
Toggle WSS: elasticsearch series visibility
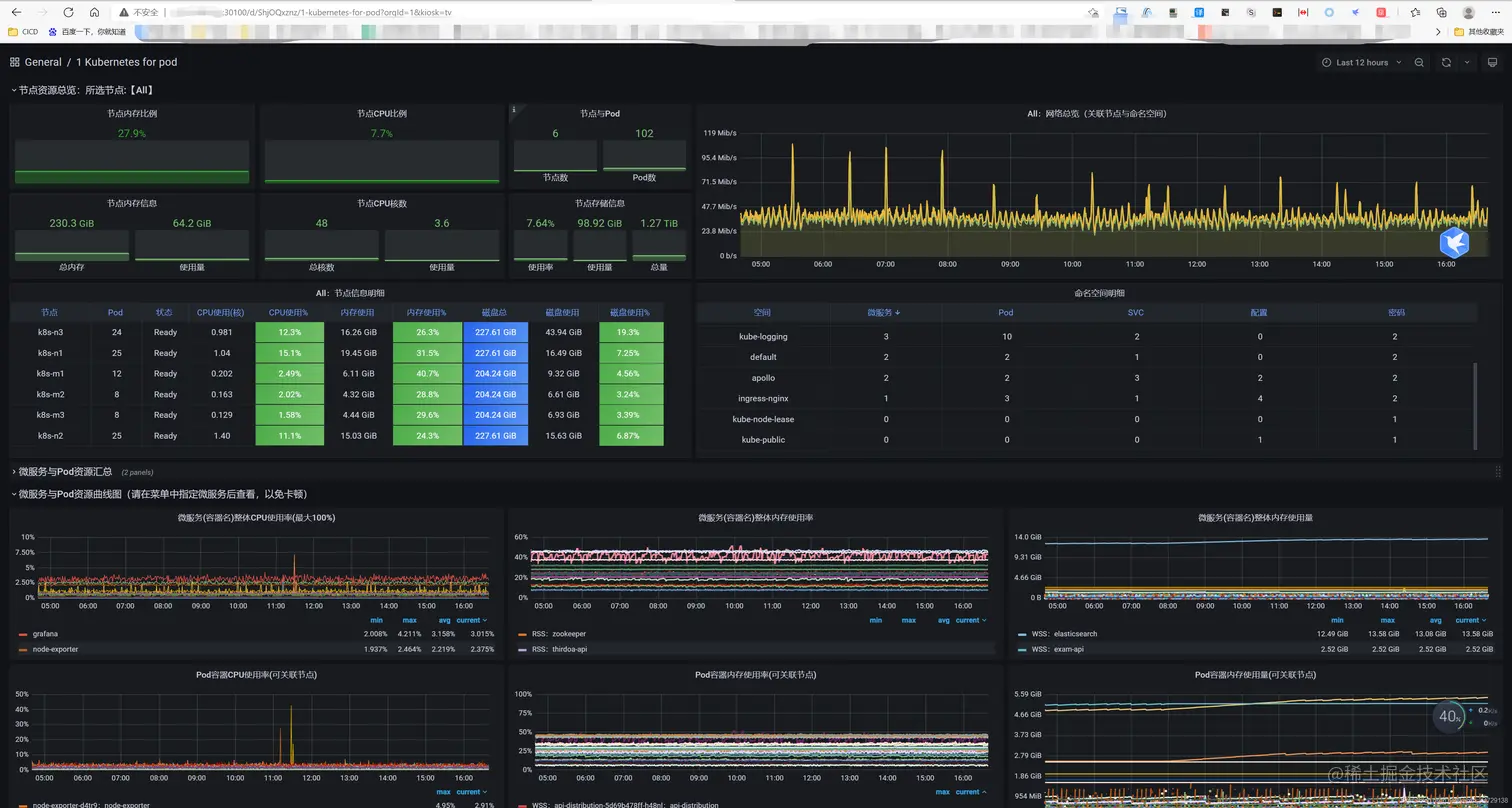pyautogui.click(x=1064, y=634)
